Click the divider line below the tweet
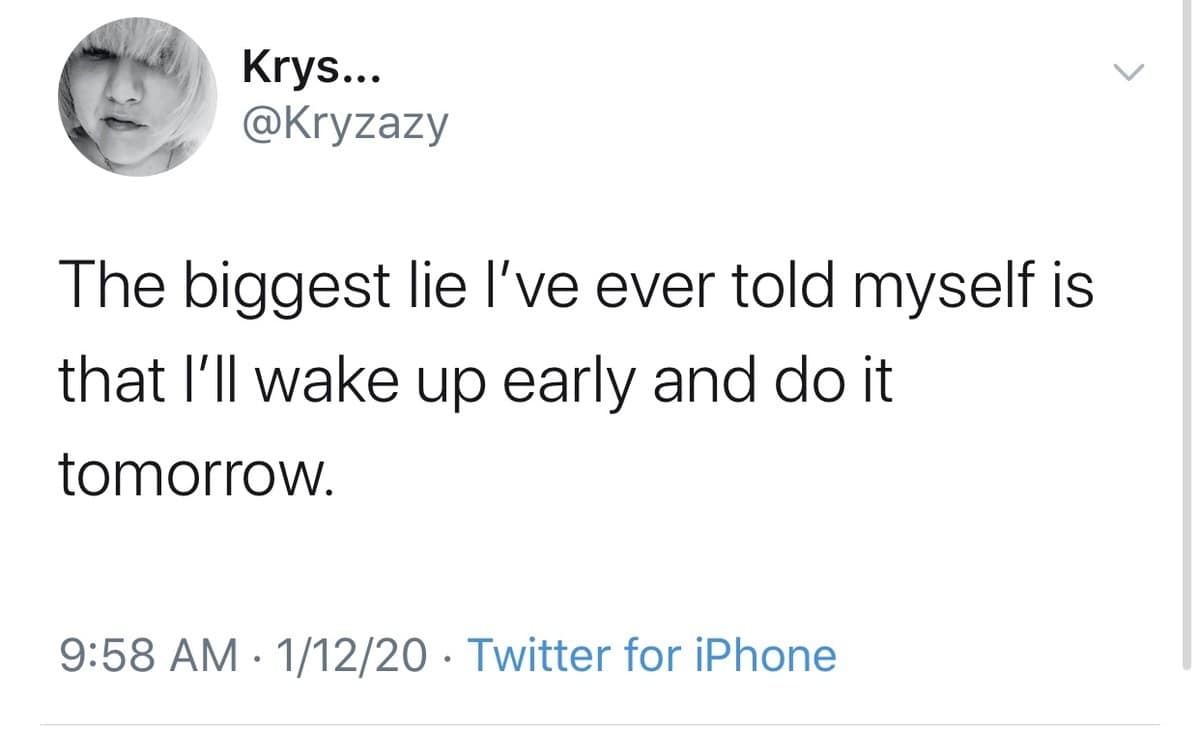1200x729 pixels. click(600, 723)
